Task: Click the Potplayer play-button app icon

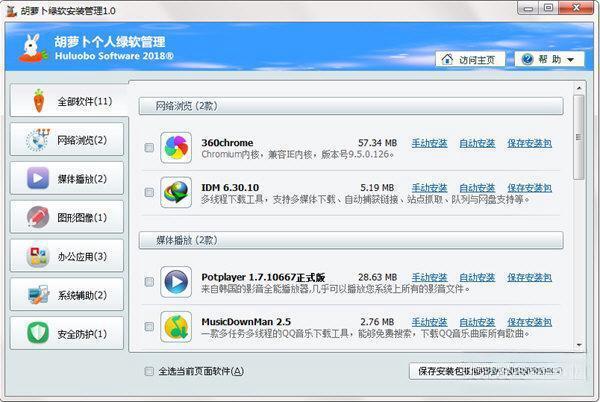Action: (x=176, y=282)
